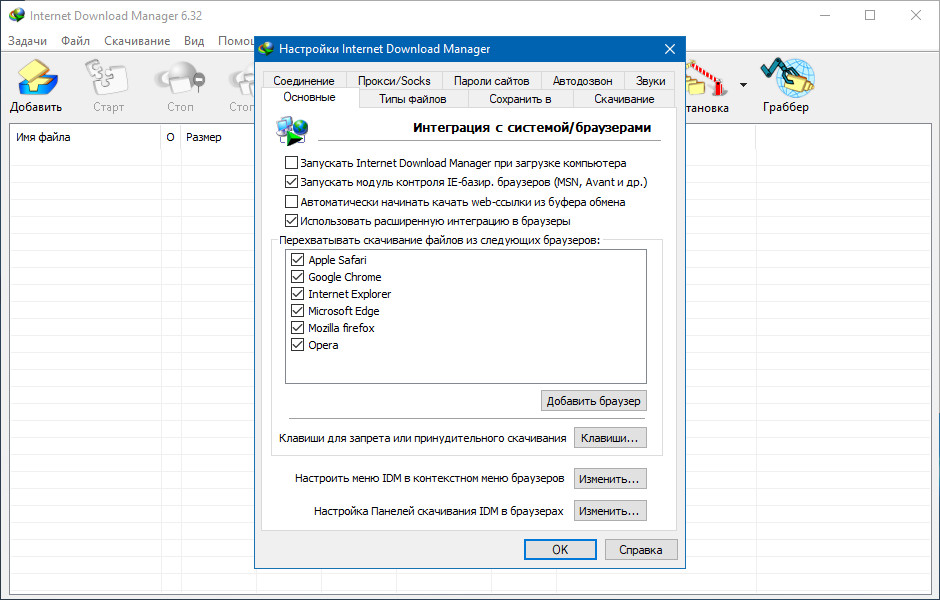Click the IDM icon in the settings dialog title

pos(266,48)
